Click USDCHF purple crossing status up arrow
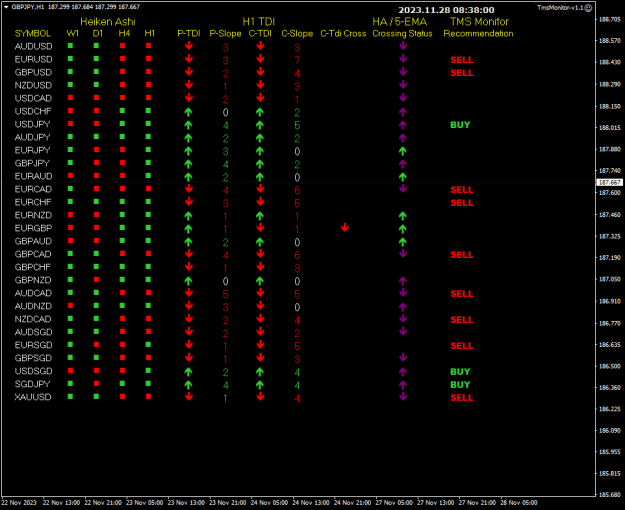The height and width of the screenshot is (510, 625). tap(403, 112)
